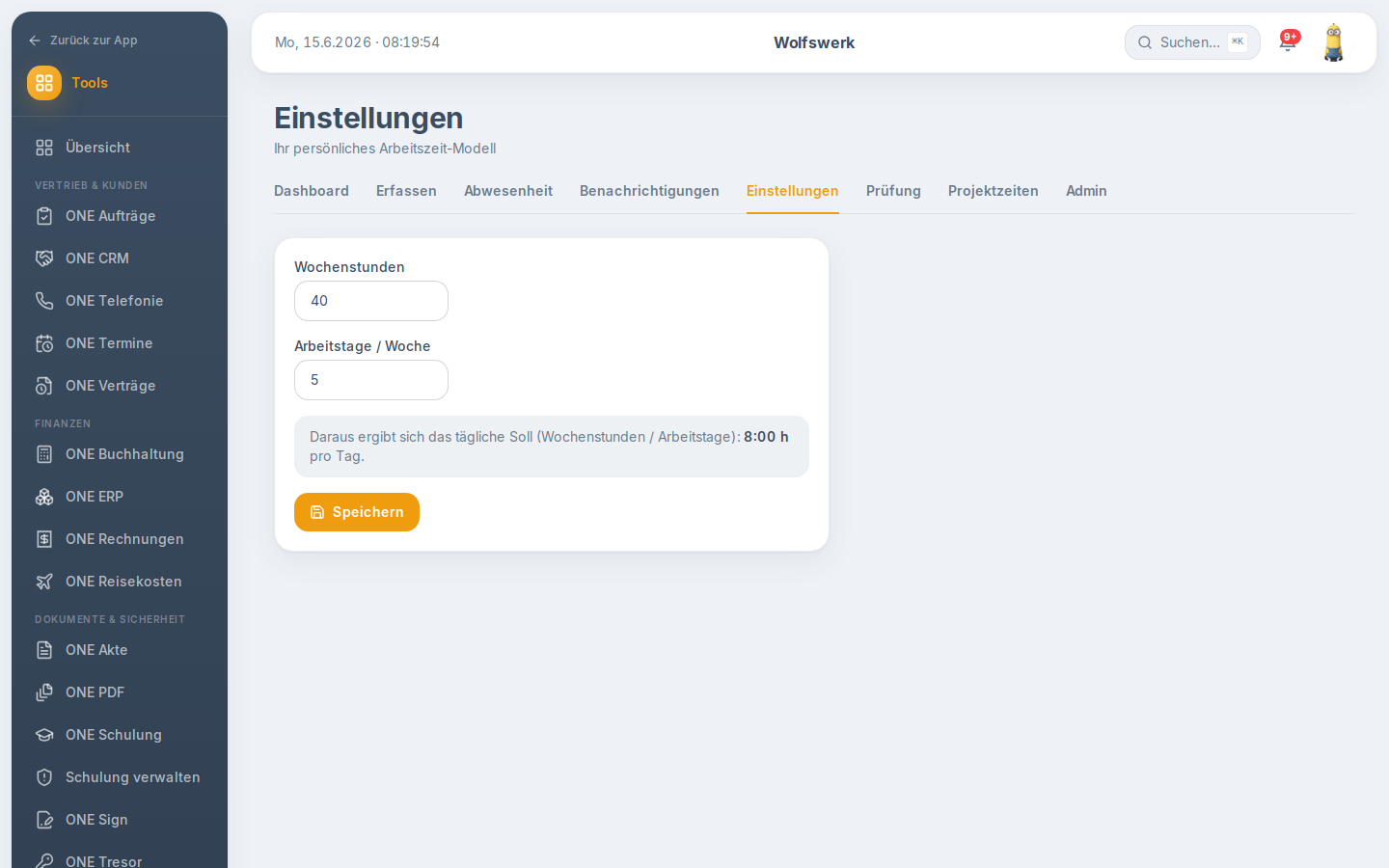Click the ONE Akte file icon

point(44,650)
